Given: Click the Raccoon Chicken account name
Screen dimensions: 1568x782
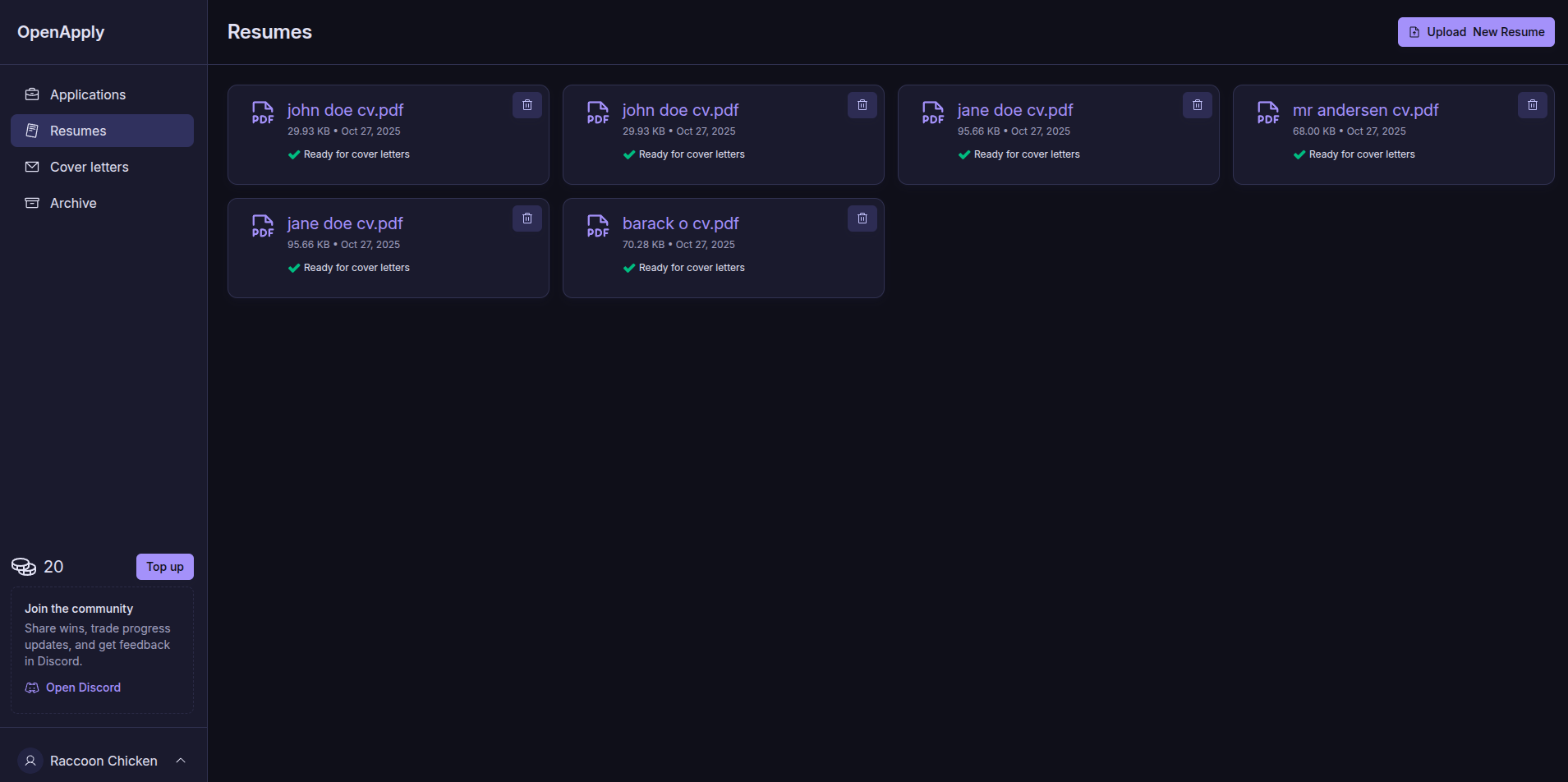Looking at the screenshot, I should pos(103,761).
